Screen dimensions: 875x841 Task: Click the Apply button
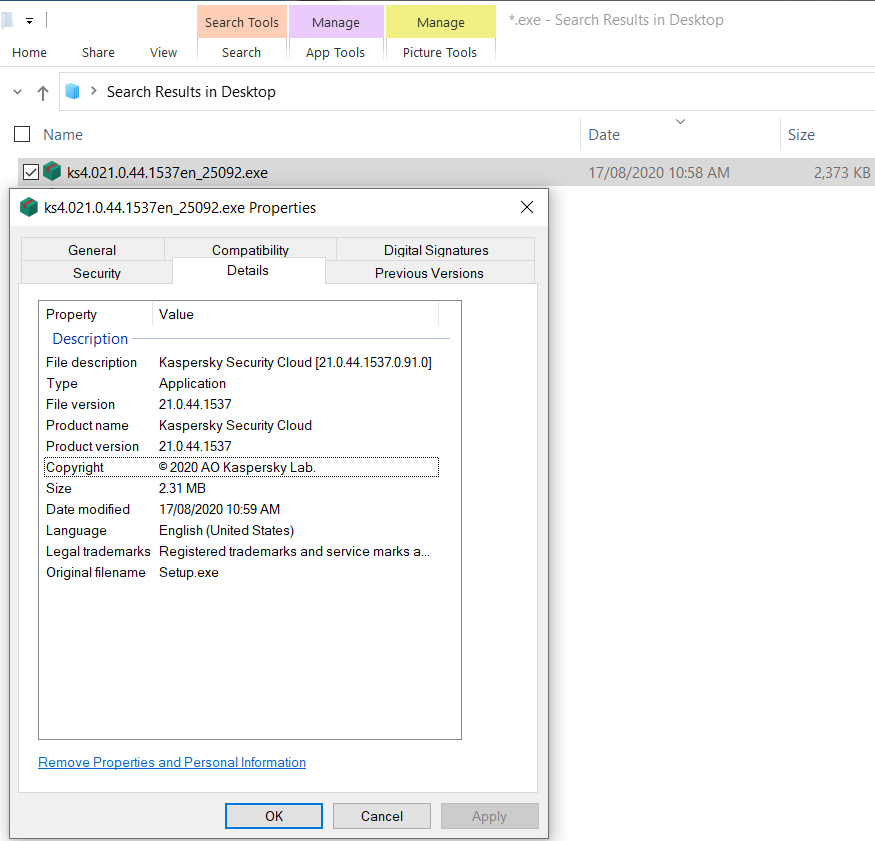489,816
